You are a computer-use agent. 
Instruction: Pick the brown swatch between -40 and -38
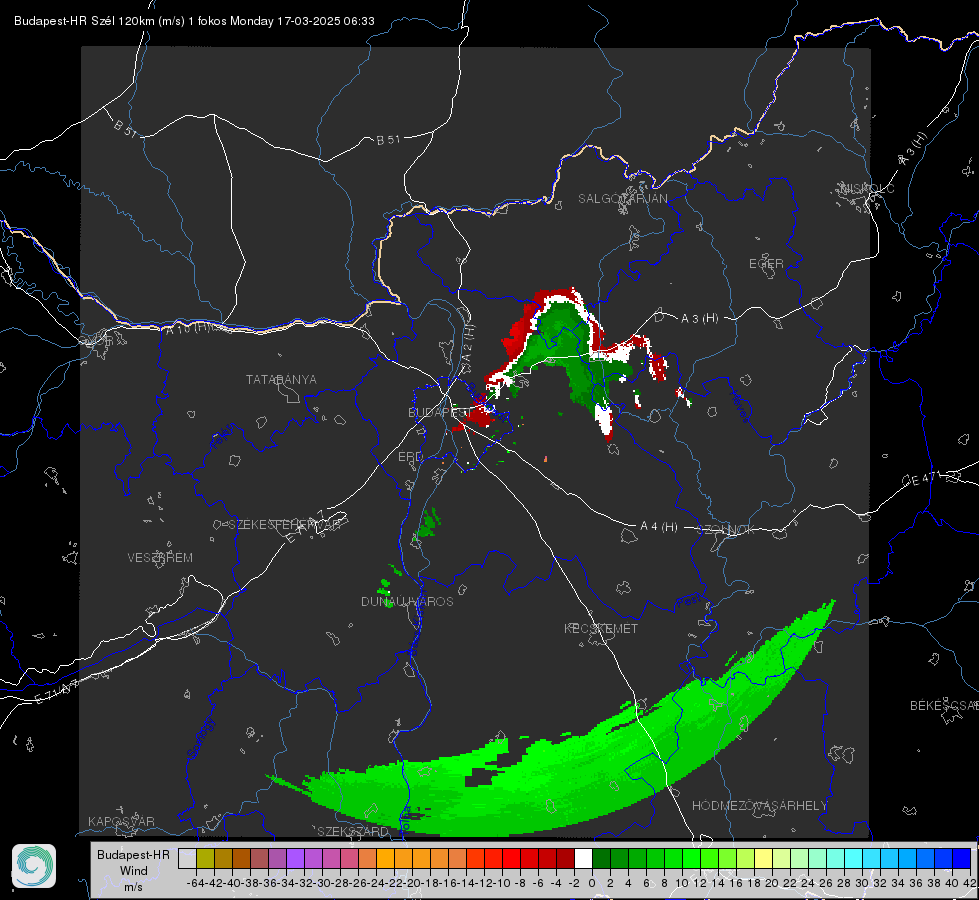coord(241,858)
